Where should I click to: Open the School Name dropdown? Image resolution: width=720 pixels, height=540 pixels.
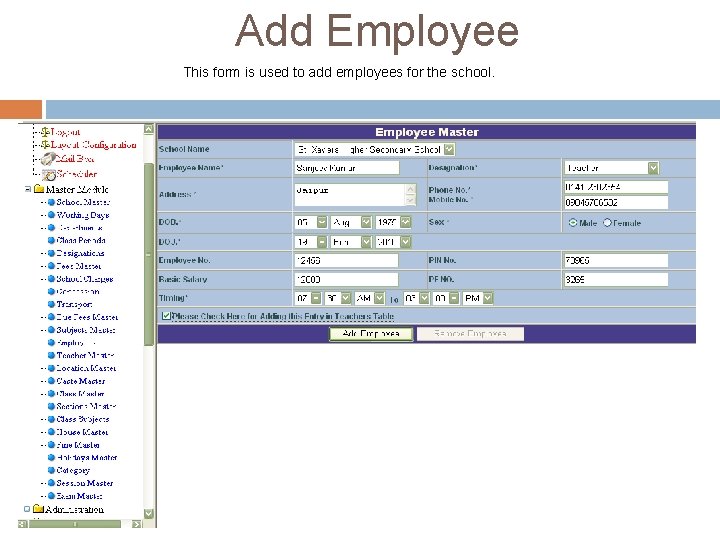[x=450, y=149]
